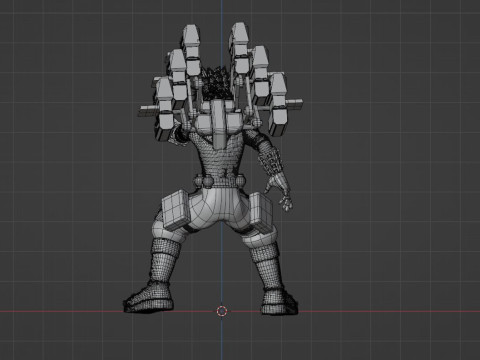Select the character's spiky hair mesh
This screenshot has height=360, width=480.
[x=216, y=83]
